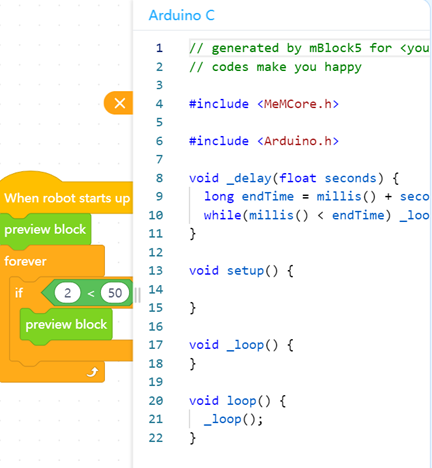Click the panel divider handle beside the code

pyautogui.click(x=137, y=295)
